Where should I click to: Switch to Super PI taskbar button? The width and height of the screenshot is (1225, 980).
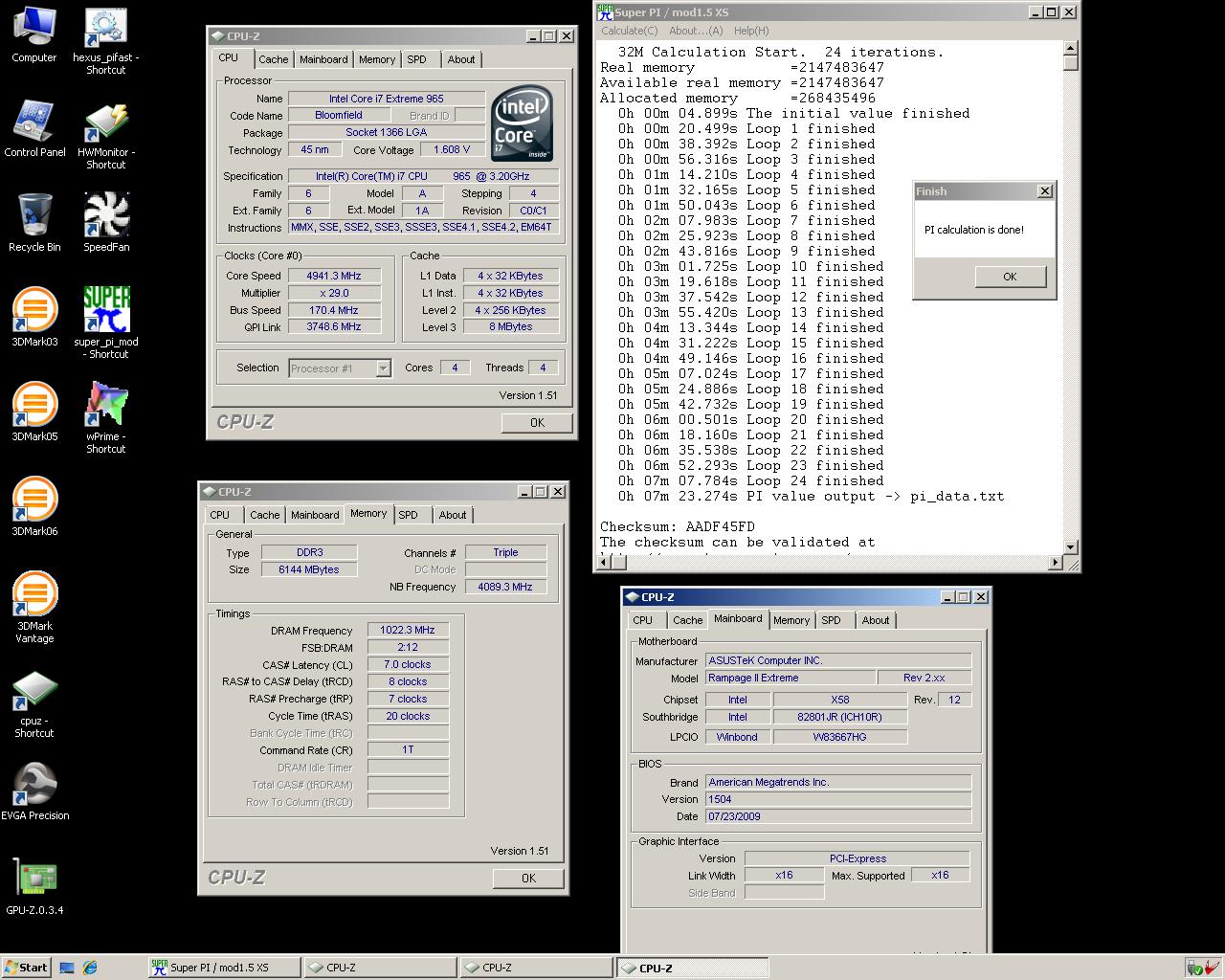[224, 968]
